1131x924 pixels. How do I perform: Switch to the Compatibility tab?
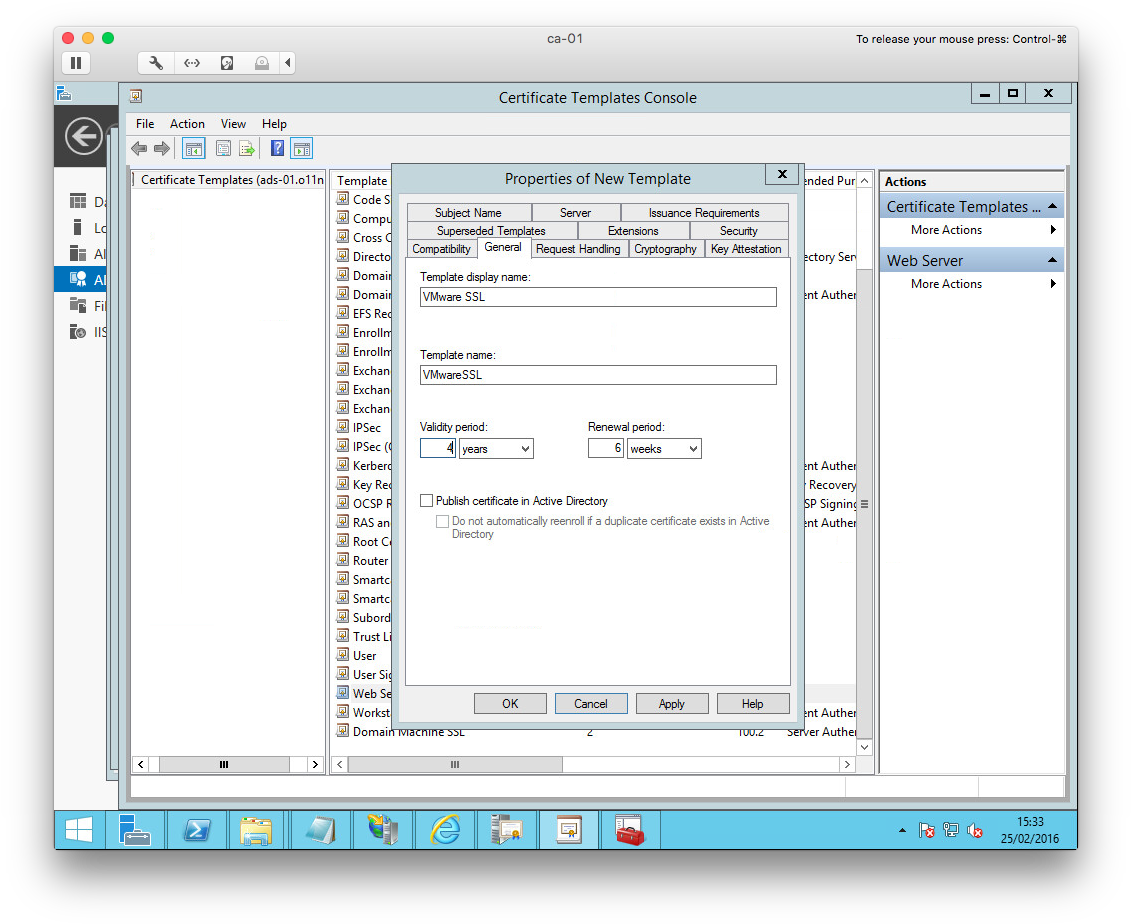coord(441,249)
